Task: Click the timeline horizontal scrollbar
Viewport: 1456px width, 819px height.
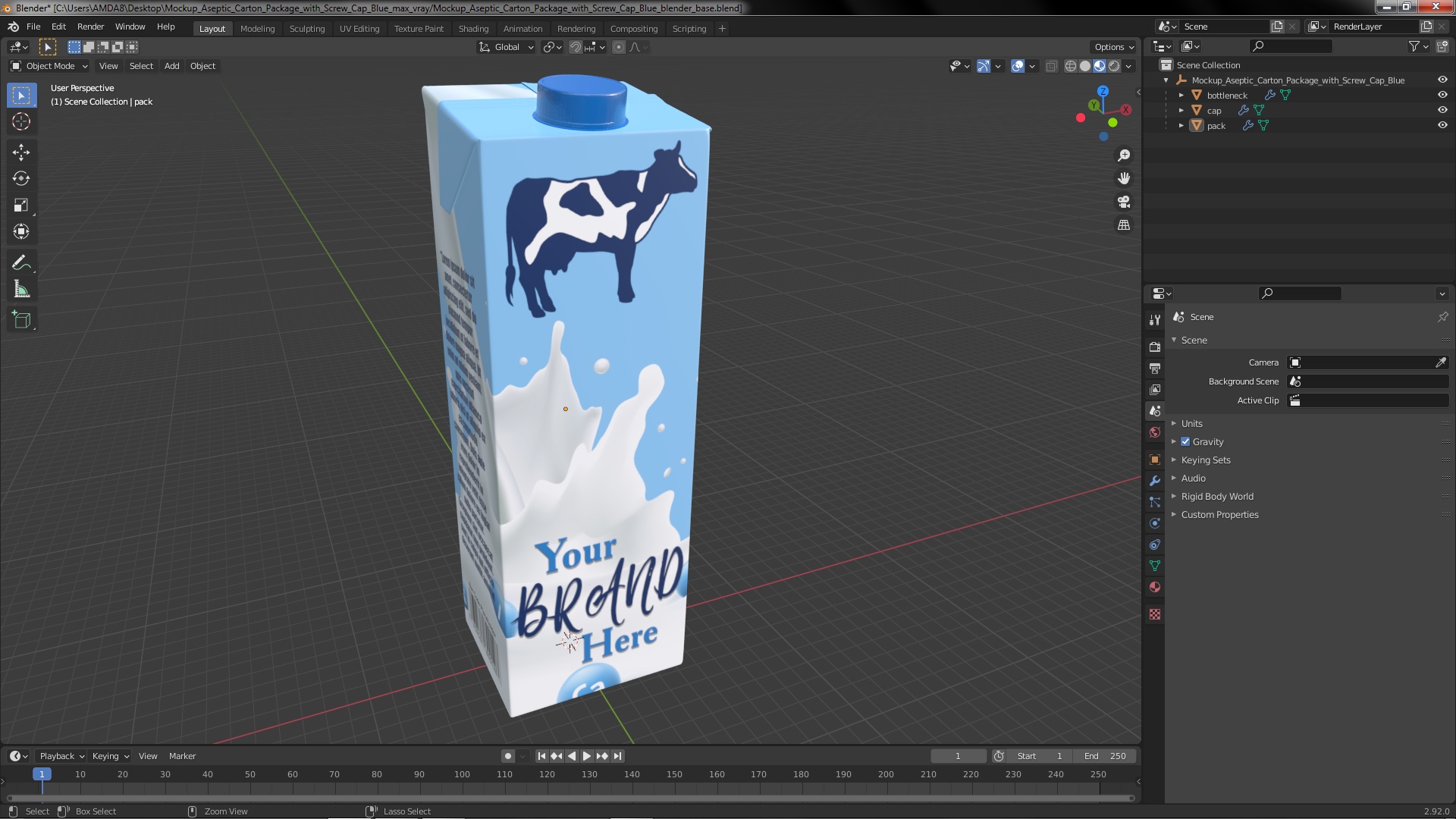Action: pyautogui.click(x=570, y=798)
